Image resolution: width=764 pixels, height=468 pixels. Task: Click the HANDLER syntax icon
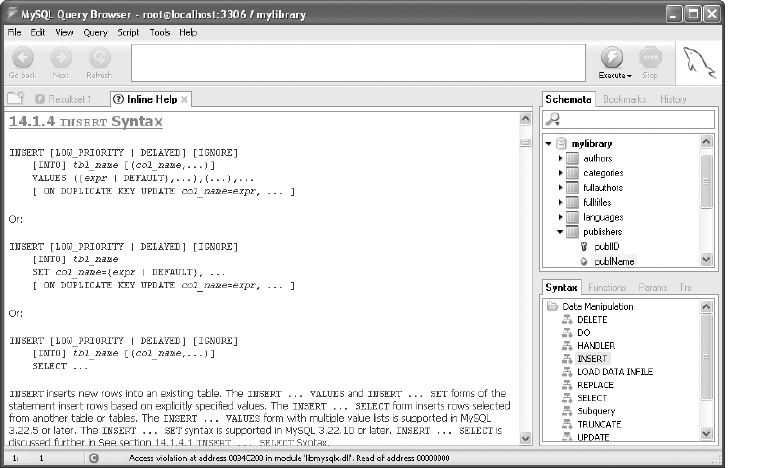[x=567, y=346]
